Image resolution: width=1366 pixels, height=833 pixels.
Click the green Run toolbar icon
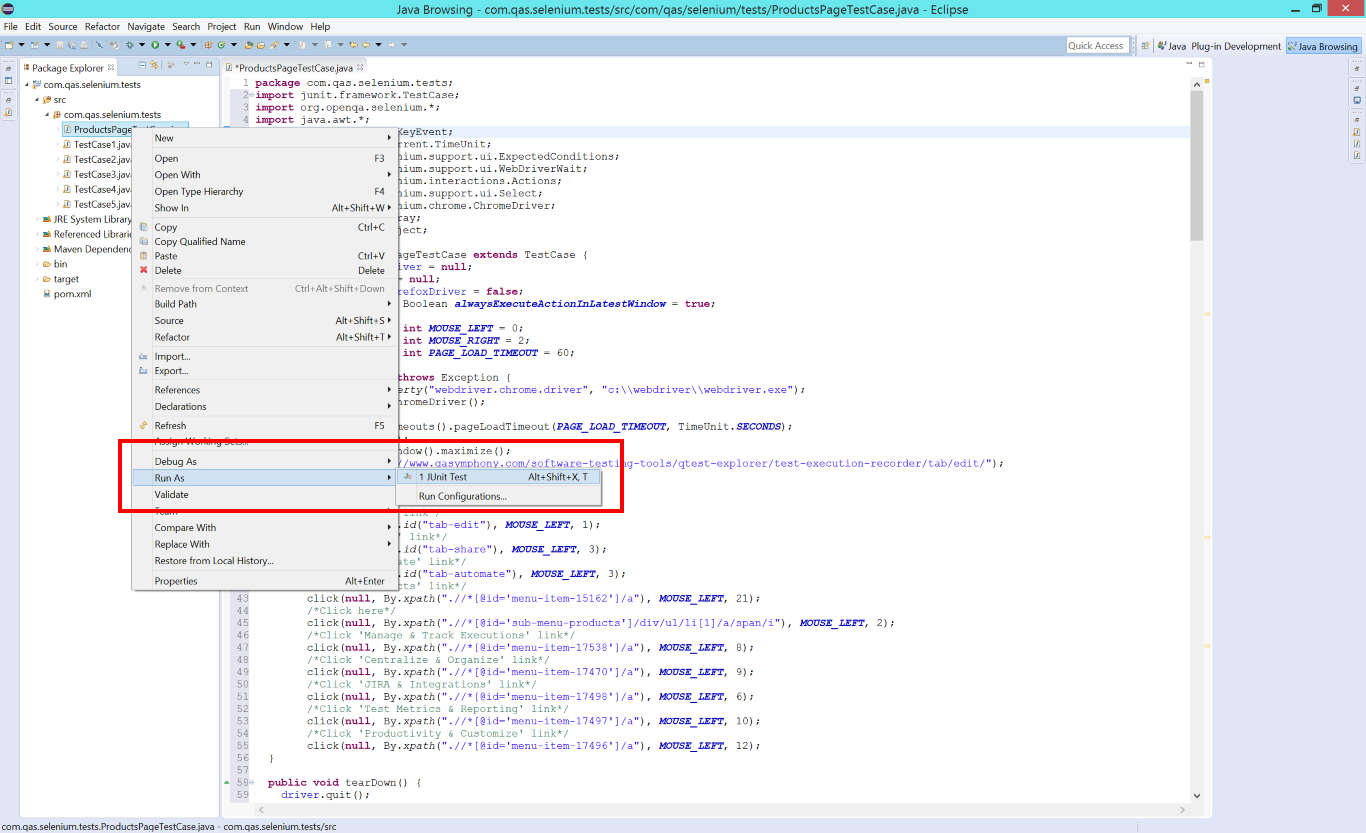[x=155, y=45]
